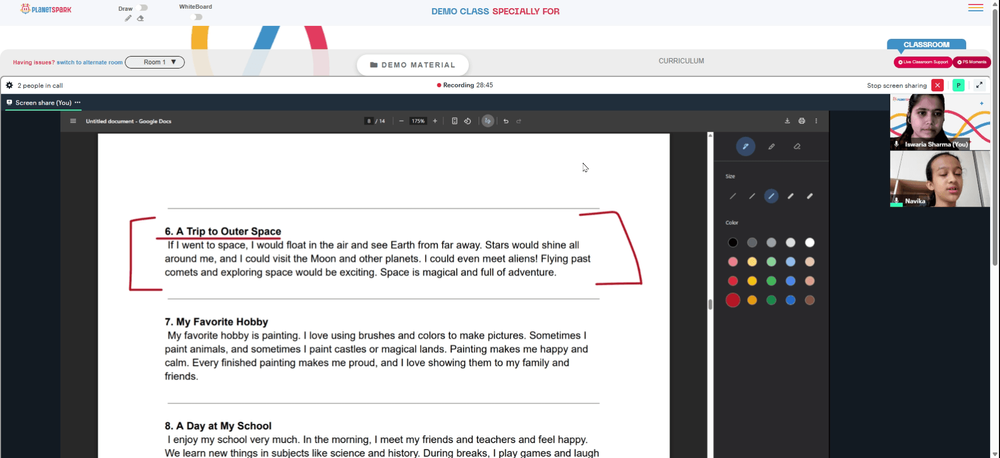Open the PDF viewer sidebar menu icon
1000x458 pixels.
click(73, 121)
